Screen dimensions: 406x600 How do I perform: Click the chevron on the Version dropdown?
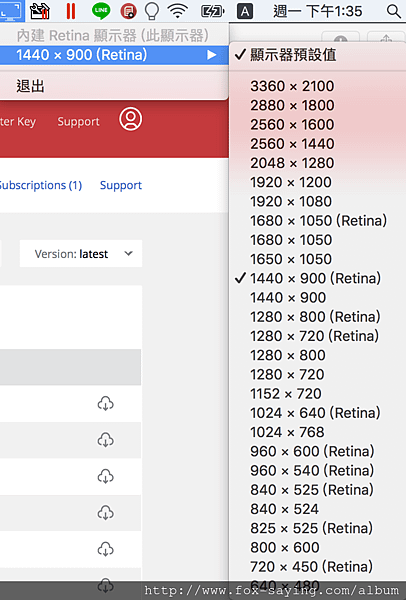pyautogui.click(x=129, y=253)
